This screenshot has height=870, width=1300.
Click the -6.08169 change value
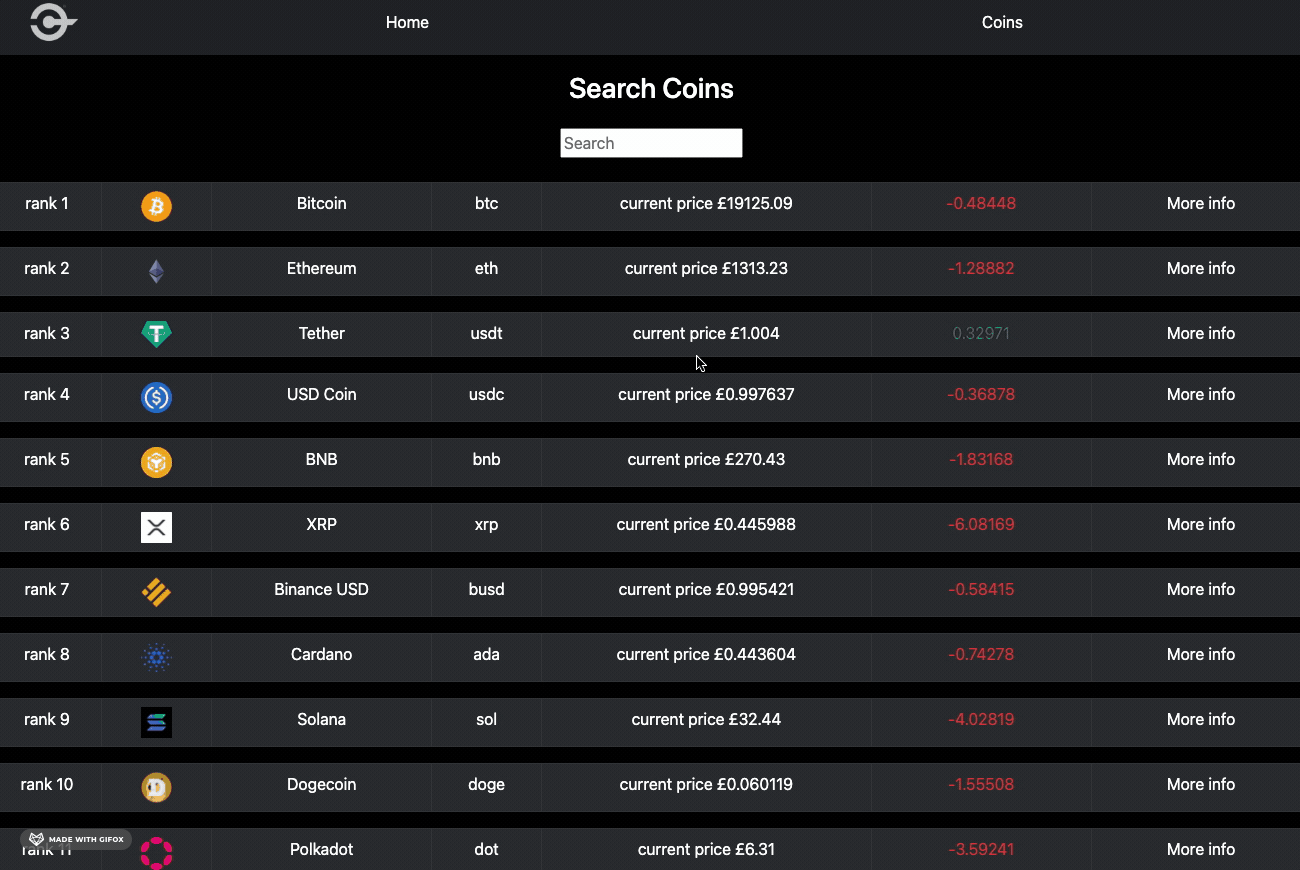pyautogui.click(x=981, y=524)
